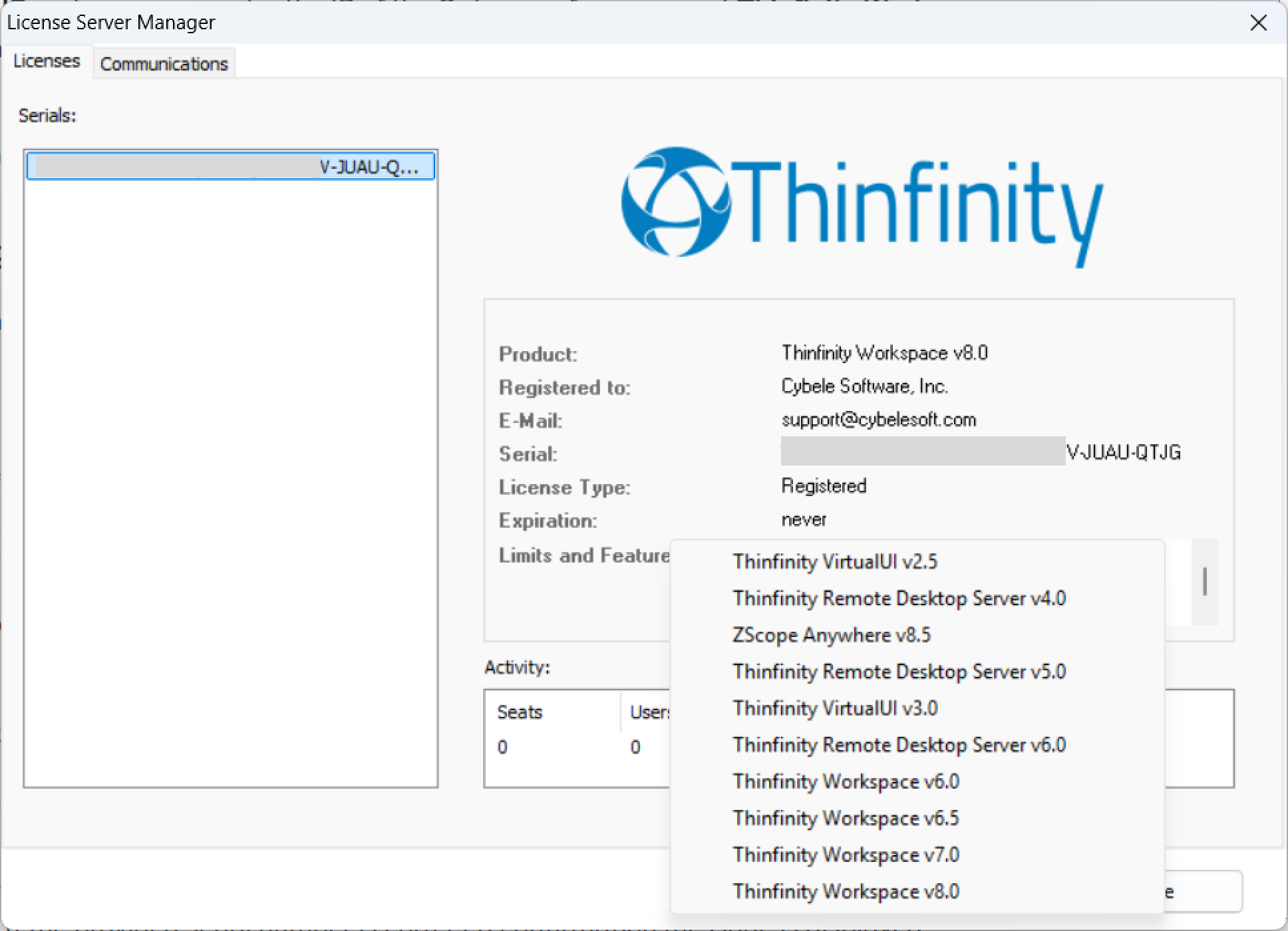Select Thinfinity Workspace v6.0 option

(x=846, y=781)
